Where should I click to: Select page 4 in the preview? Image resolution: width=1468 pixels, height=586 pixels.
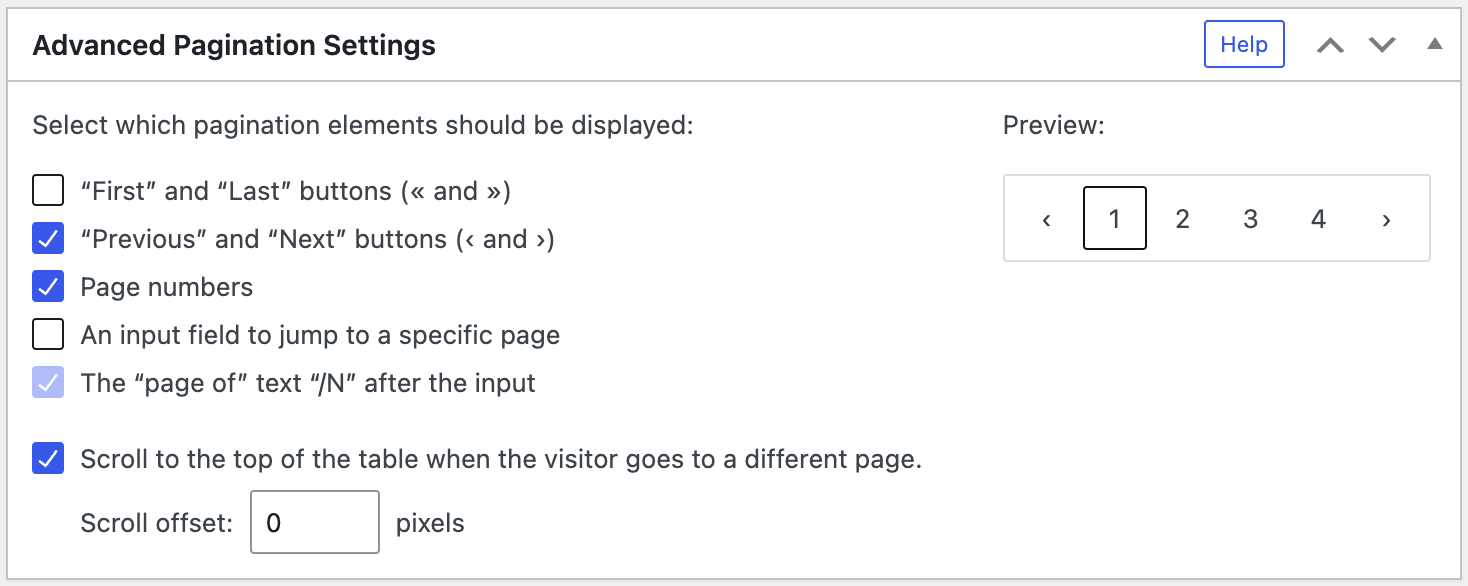[1318, 218]
